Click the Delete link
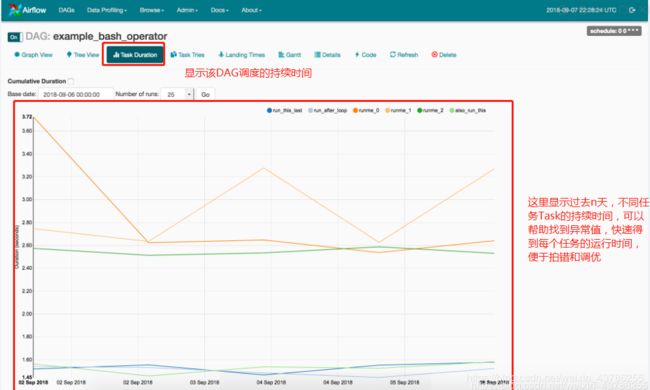 pos(444,55)
